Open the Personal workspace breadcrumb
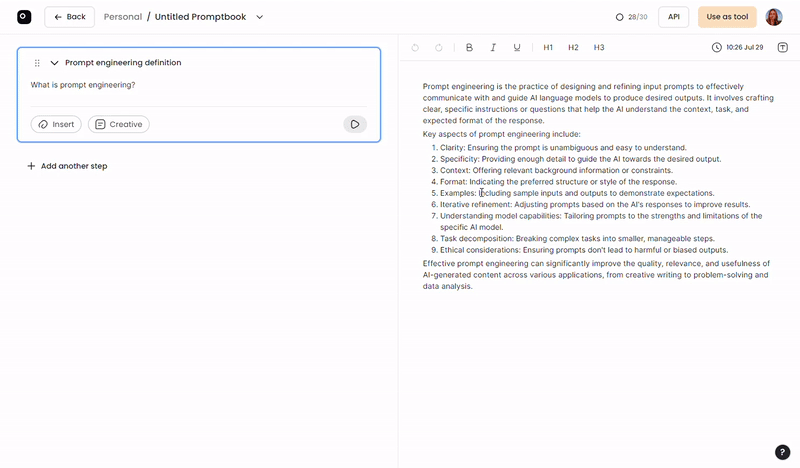 (x=122, y=17)
